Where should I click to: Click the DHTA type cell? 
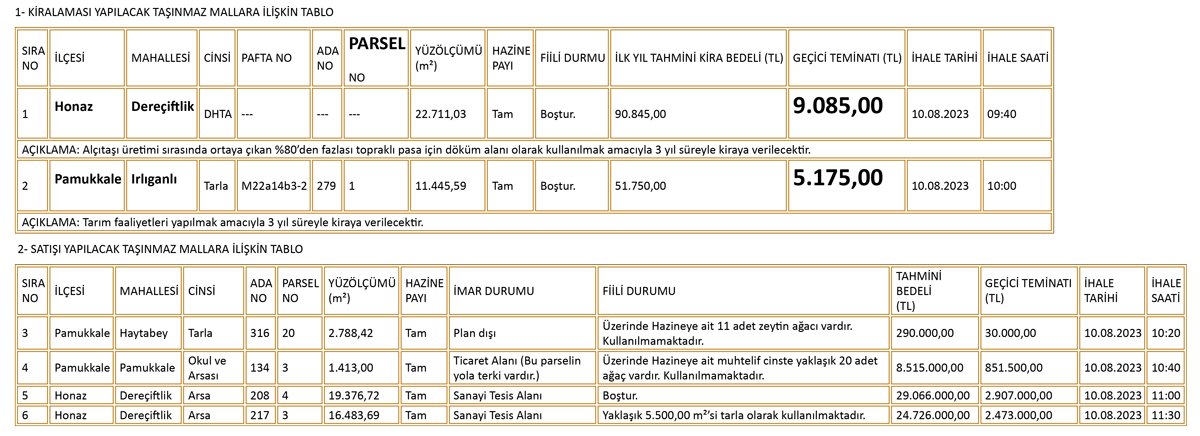(217, 114)
